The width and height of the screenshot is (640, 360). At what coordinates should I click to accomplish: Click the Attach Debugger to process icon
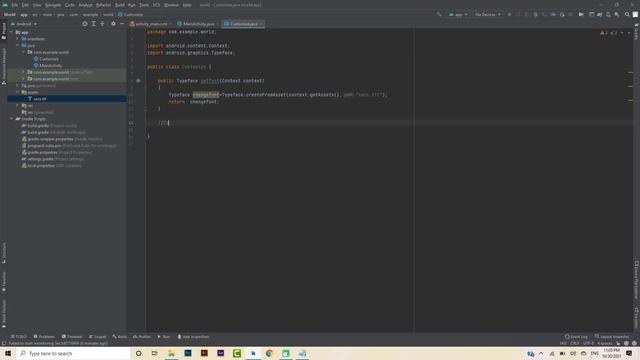coord(562,14)
